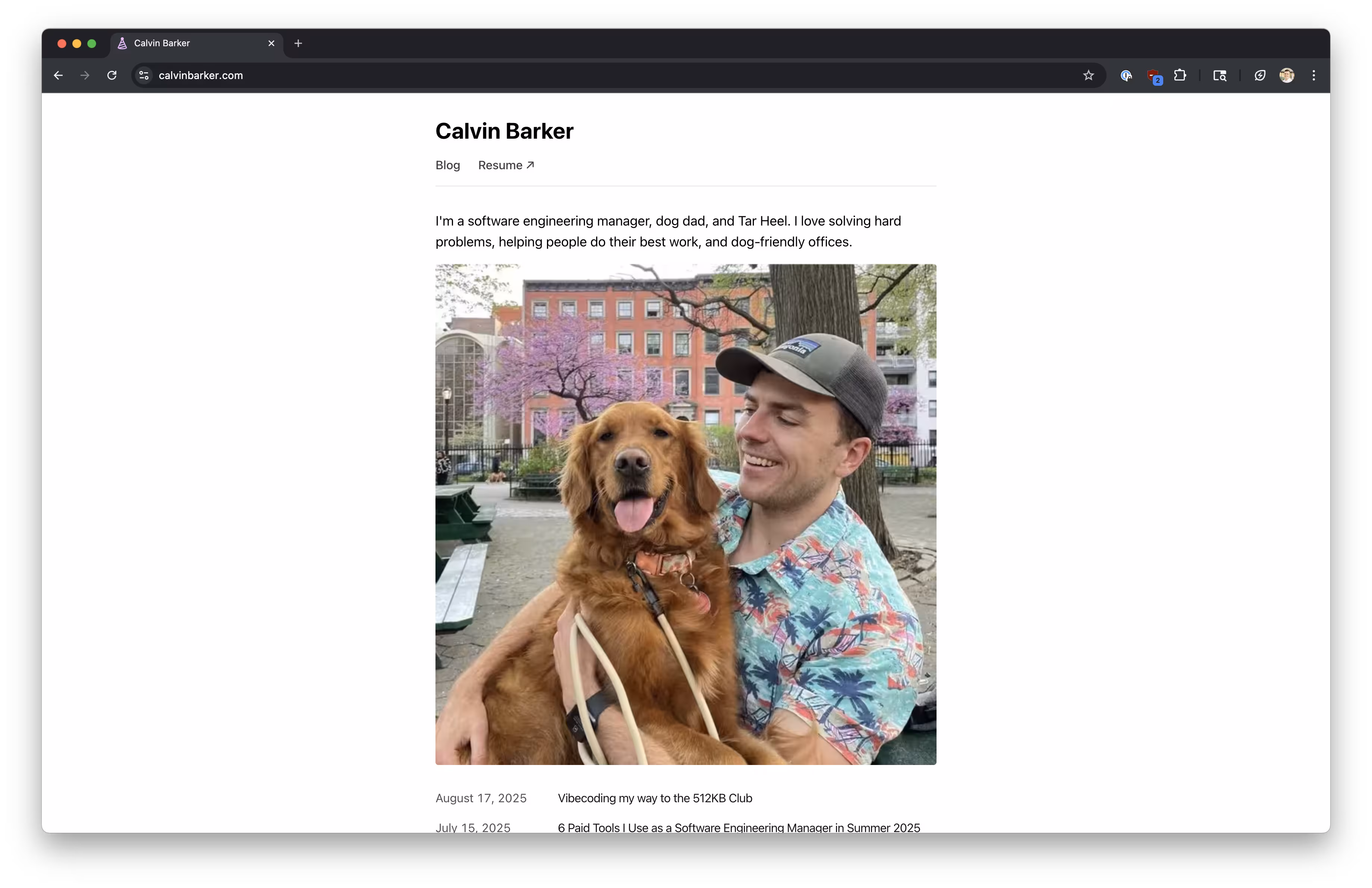The height and width of the screenshot is (888, 1372).
Task: Open the password manager extension icon
Action: click(1125, 75)
